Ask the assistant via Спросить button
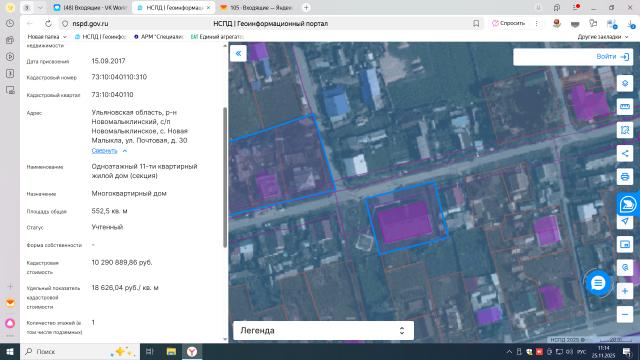Image resolution: width=640 pixels, height=360 pixels. click(509, 24)
